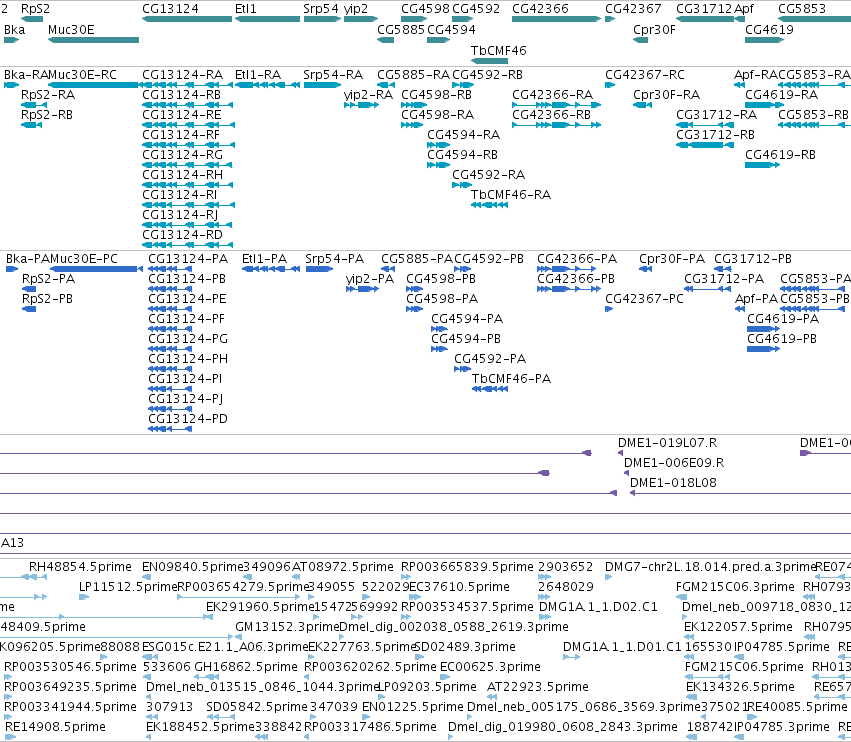Image resolution: width=851 pixels, height=742 pixels.
Task: Open the RpS2-RB transcript label
Action: coord(47,115)
